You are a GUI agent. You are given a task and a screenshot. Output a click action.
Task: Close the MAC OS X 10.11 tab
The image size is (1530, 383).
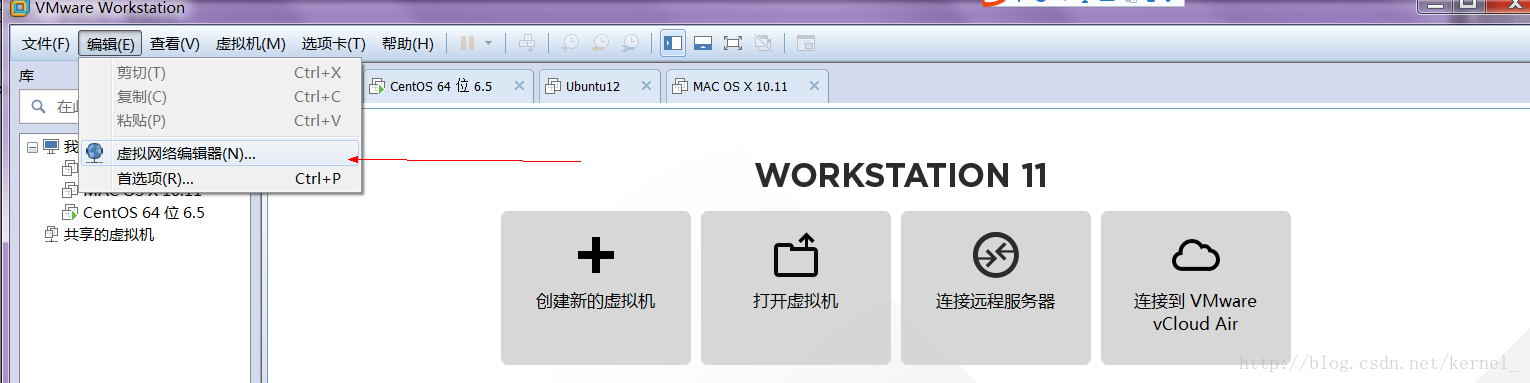point(814,86)
